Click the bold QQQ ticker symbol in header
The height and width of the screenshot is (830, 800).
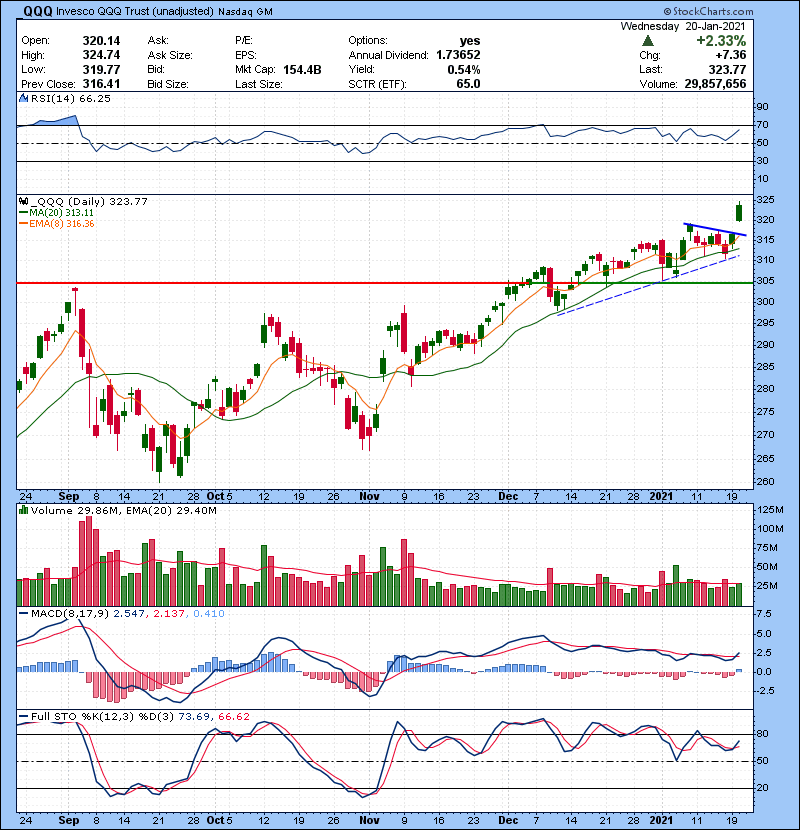38,11
